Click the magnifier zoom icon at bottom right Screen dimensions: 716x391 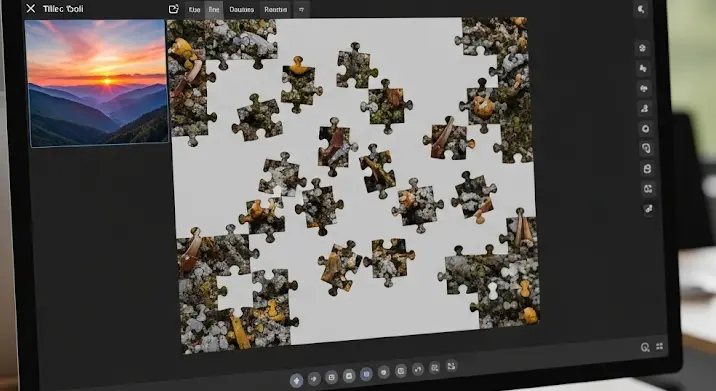tap(645, 347)
